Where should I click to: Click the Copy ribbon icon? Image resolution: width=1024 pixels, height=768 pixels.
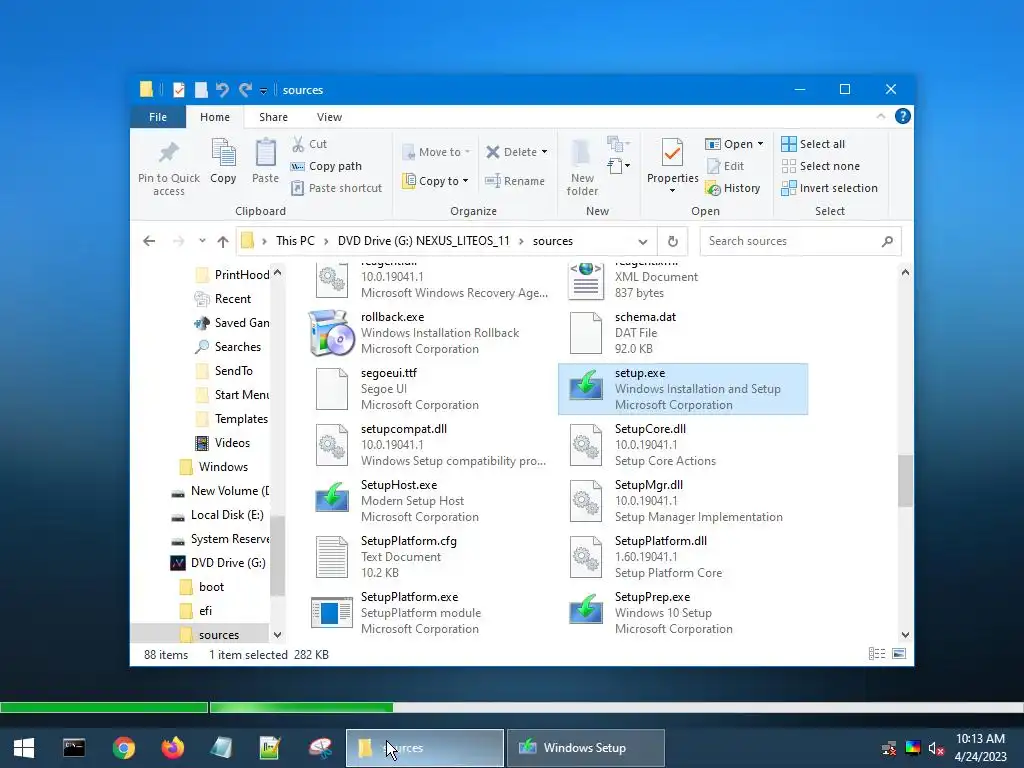pyautogui.click(x=223, y=153)
